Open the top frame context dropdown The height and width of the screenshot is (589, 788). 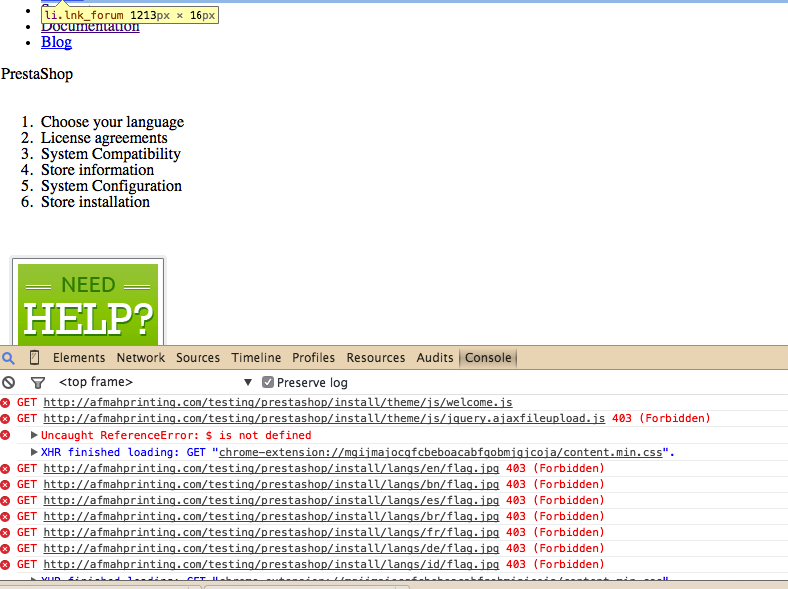click(x=155, y=382)
